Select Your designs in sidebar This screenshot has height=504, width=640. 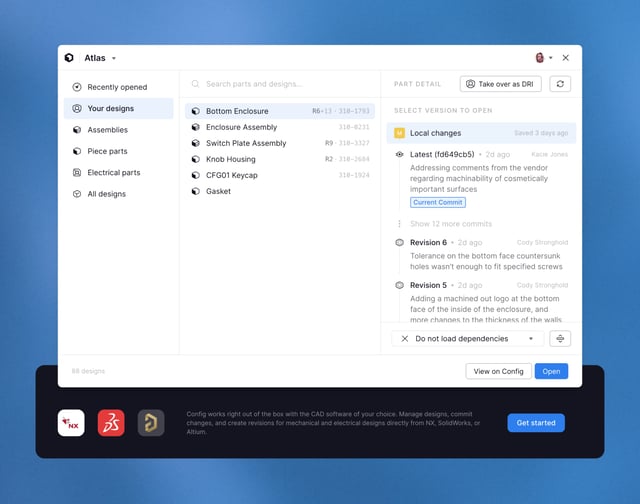[118, 109]
